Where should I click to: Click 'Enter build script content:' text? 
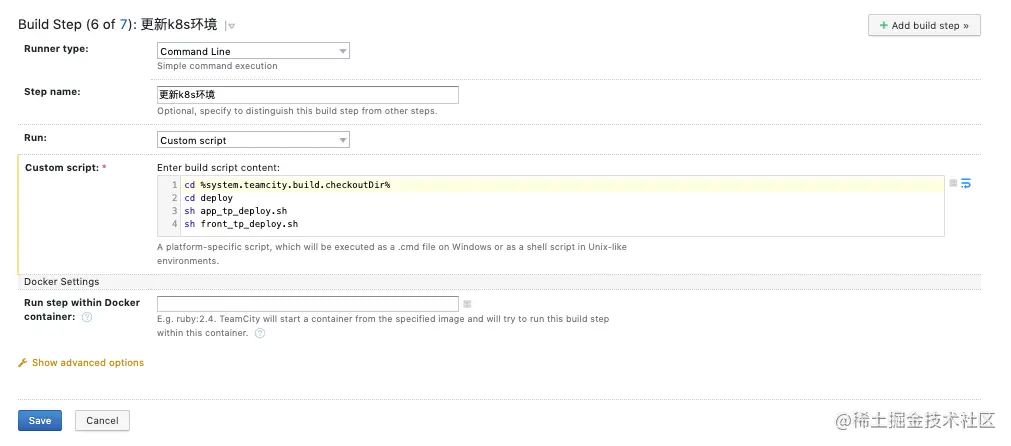[219, 168]
